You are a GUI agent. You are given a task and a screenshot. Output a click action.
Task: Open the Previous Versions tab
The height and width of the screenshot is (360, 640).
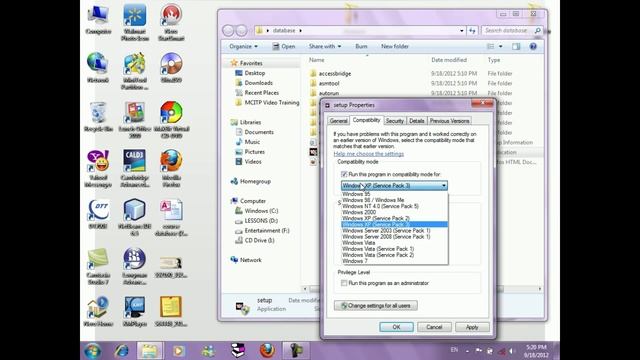pos(449,121)
